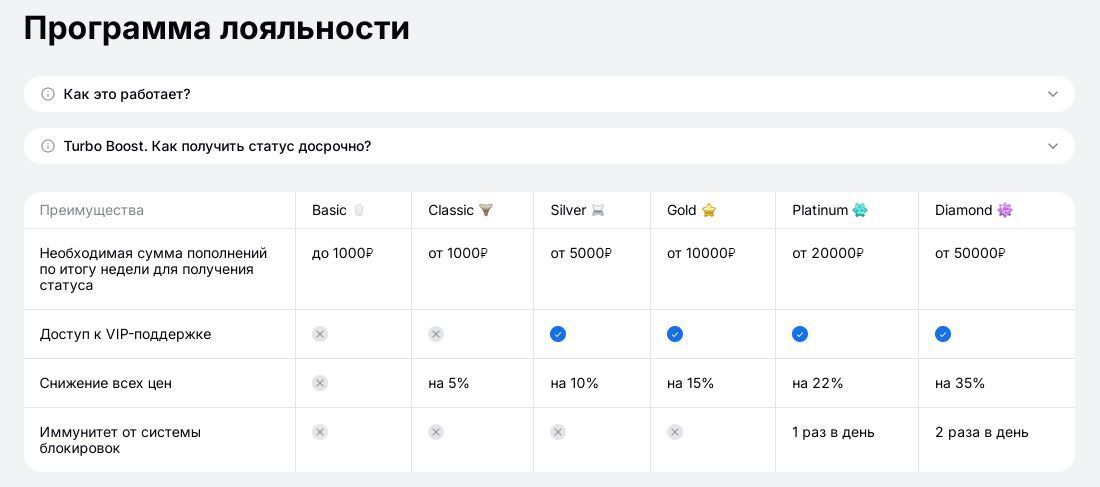Click the Platinum status badge icon
This screenshot has height=487, width=1100.
click(860, 210)
